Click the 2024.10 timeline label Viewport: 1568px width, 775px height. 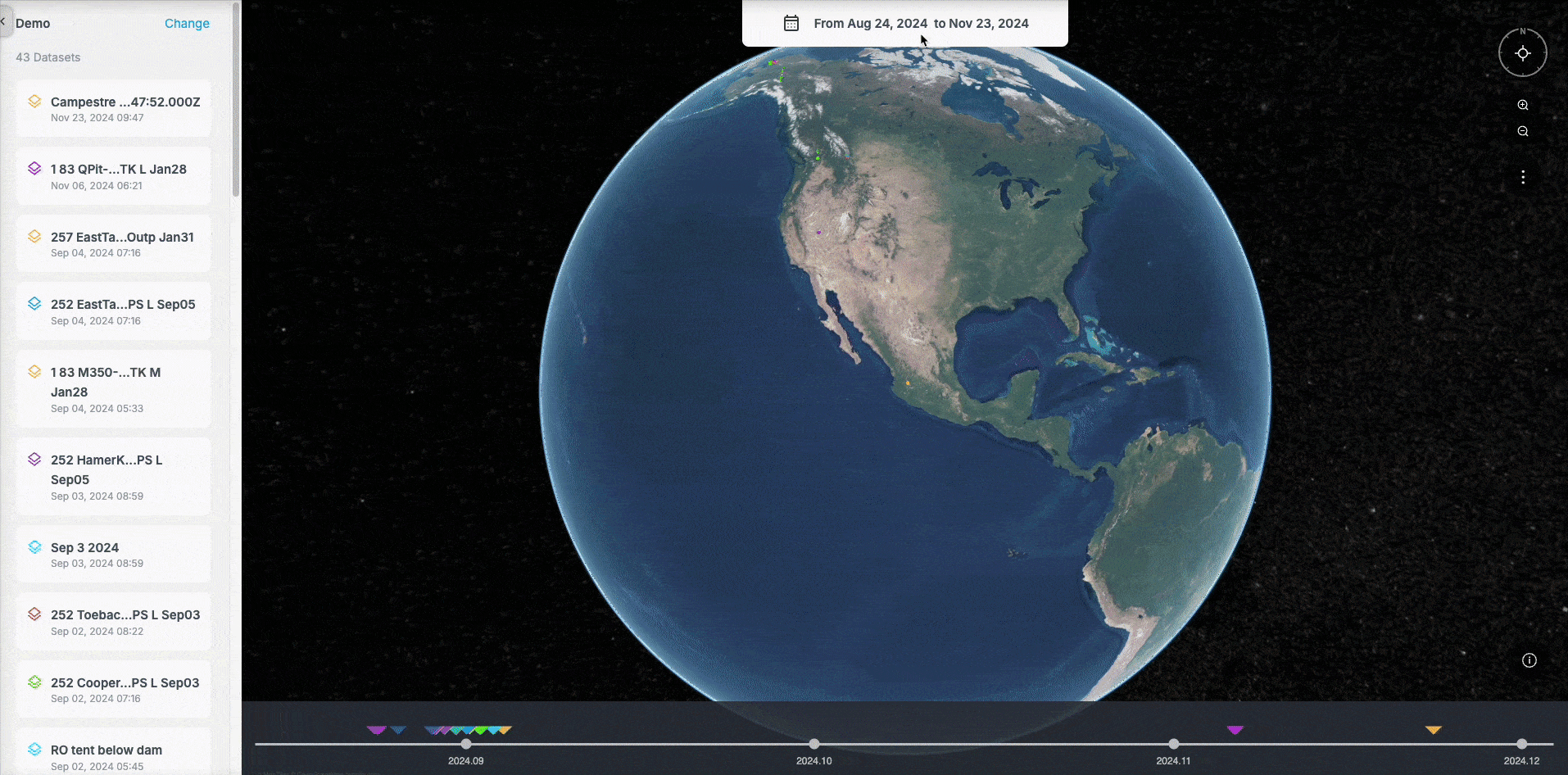pos(813,761)
